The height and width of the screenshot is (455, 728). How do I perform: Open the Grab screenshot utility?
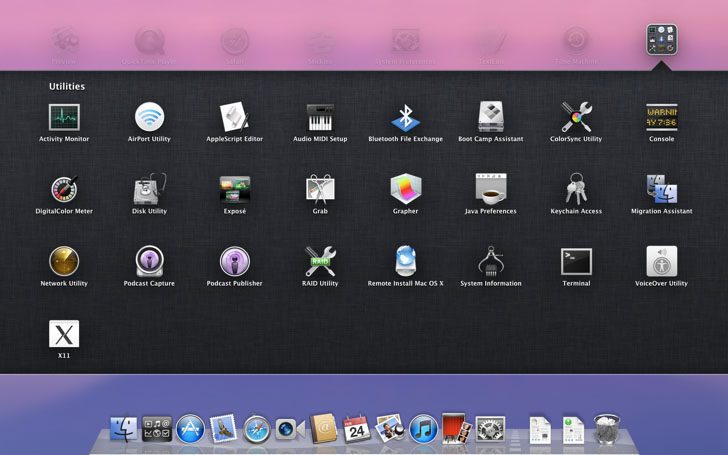click(x=320, y=189)
